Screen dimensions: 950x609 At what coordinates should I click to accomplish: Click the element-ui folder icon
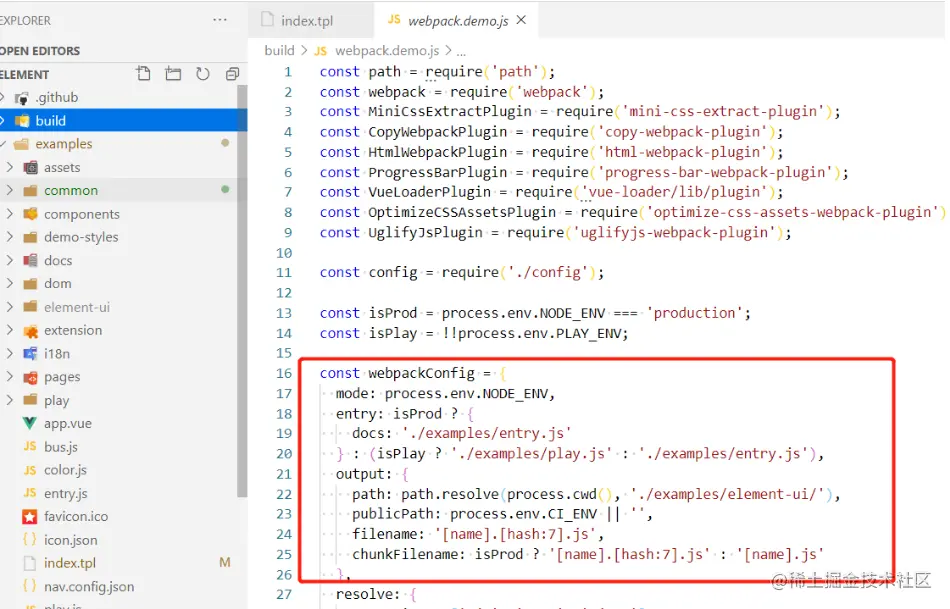(x=30, y=307)
